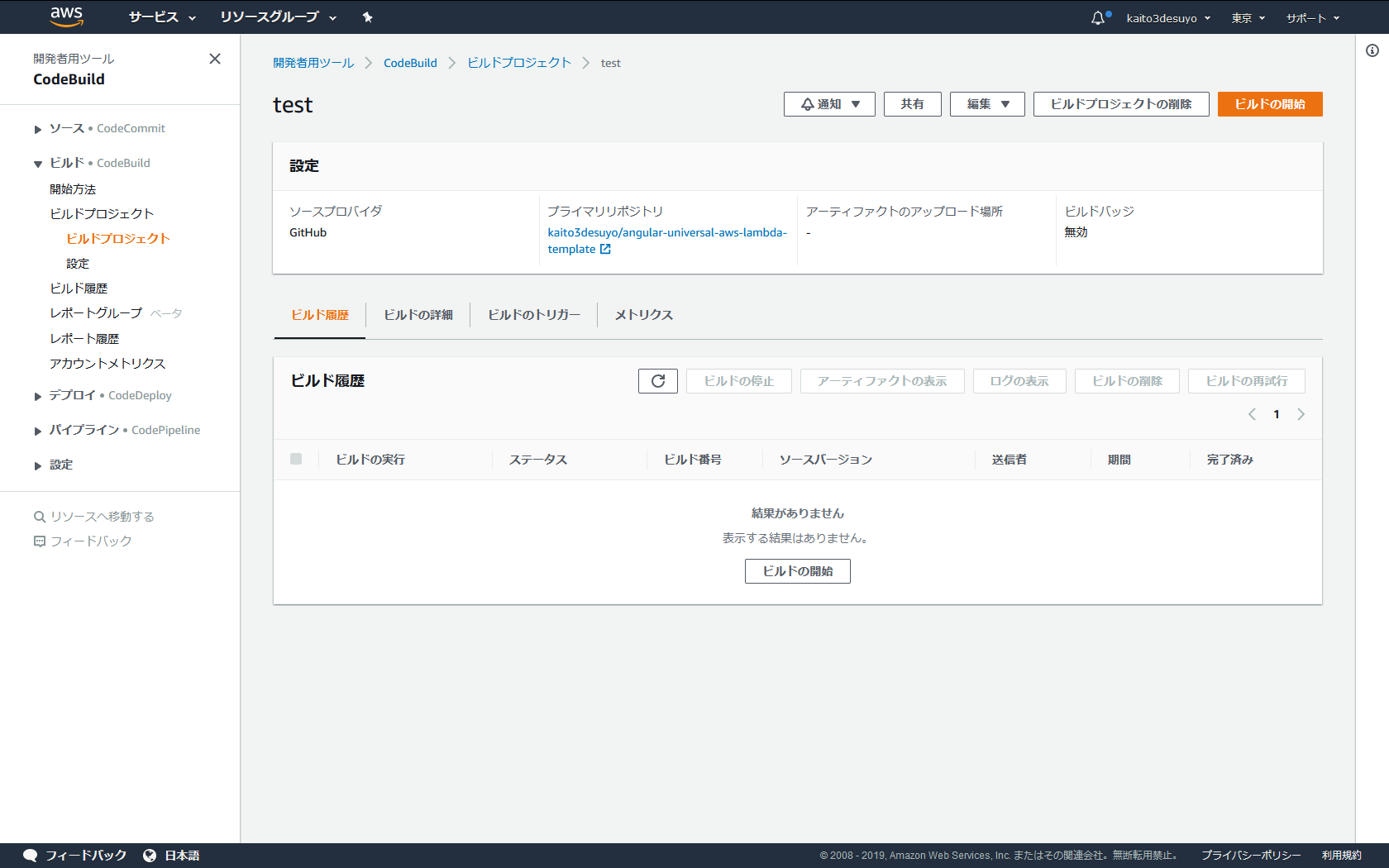Sort by the 送信者 column header
The width and height of the screenshot is (1389, 868).
click(x=1010, y=460)
